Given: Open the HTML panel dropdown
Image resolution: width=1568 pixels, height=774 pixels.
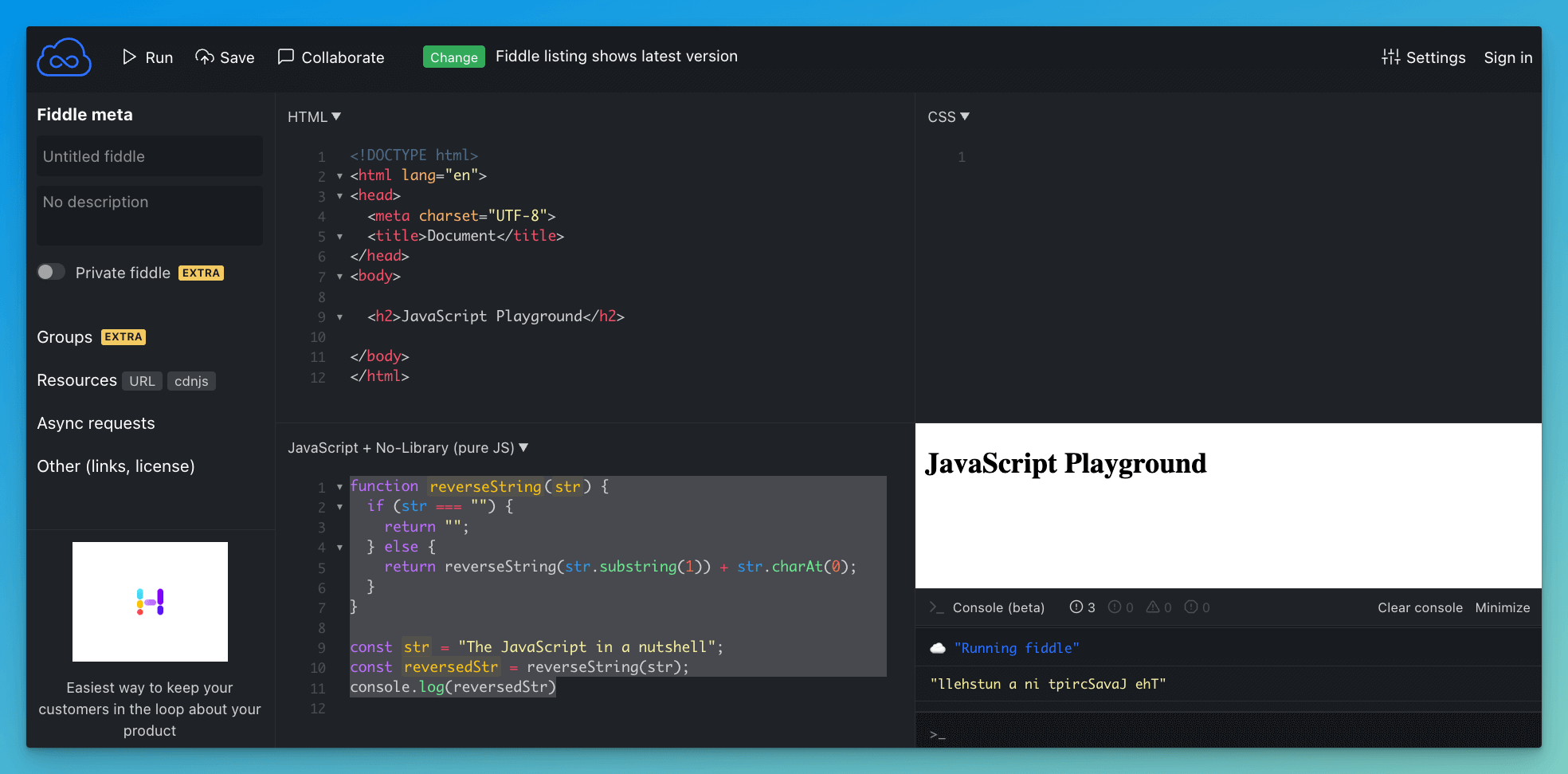Looking at the screenshot, I should (337, 116).
